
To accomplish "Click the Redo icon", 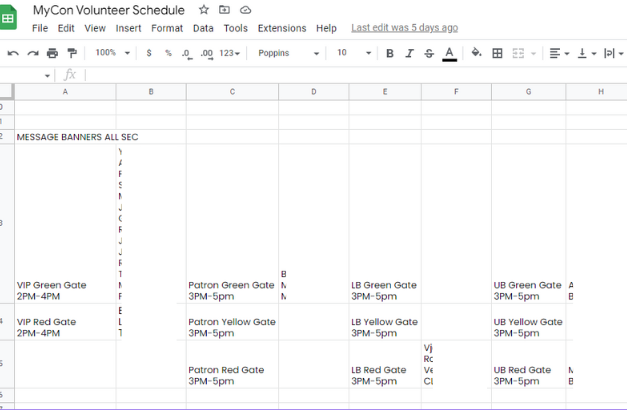I will [x=32, y=53].
